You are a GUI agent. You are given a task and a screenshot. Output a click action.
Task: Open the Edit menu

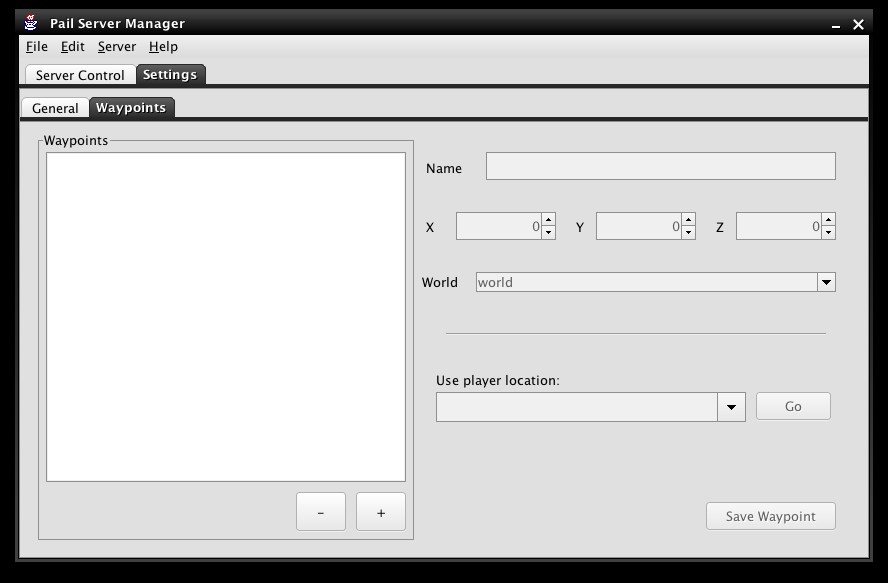click(73, 46)
